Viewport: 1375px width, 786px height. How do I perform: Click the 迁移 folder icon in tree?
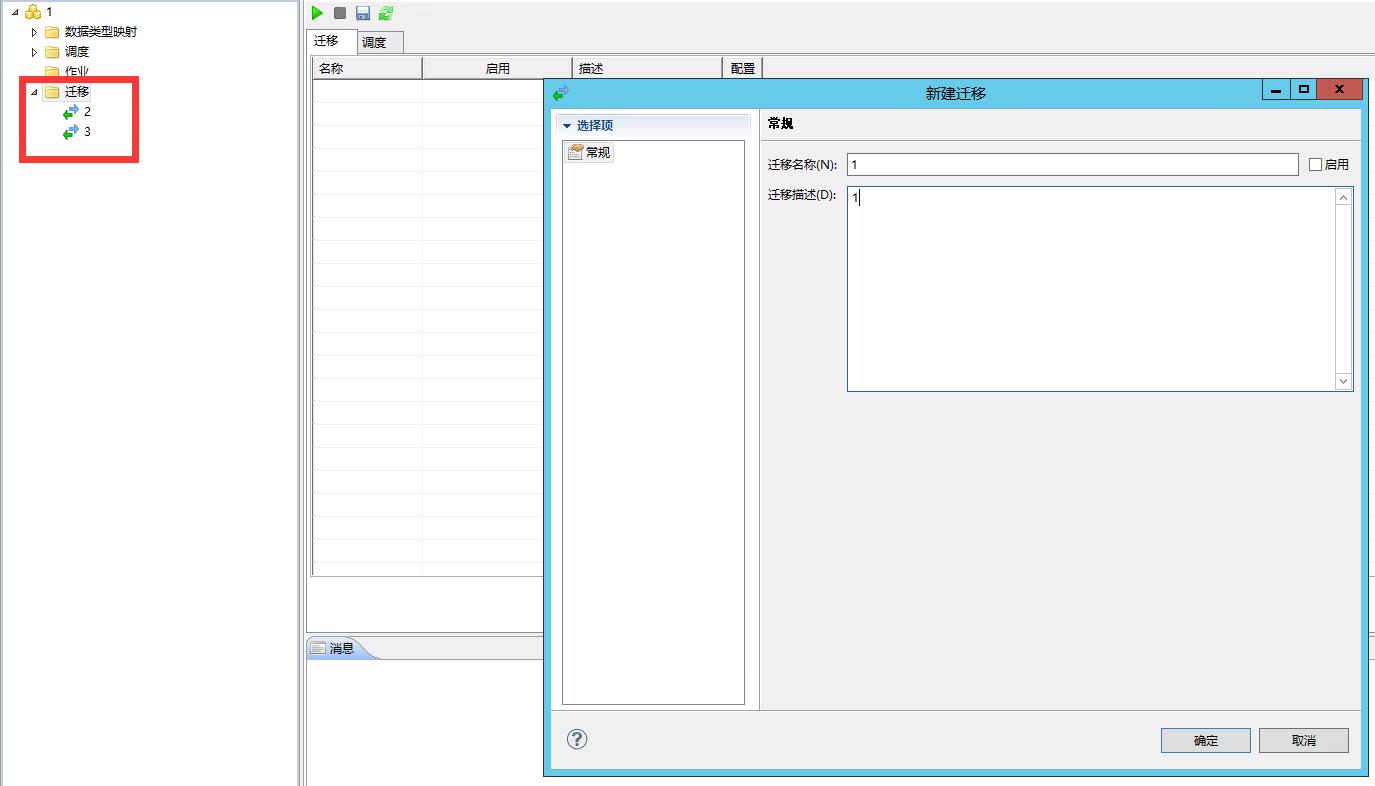pyautogui.click(x=52, y=92)
